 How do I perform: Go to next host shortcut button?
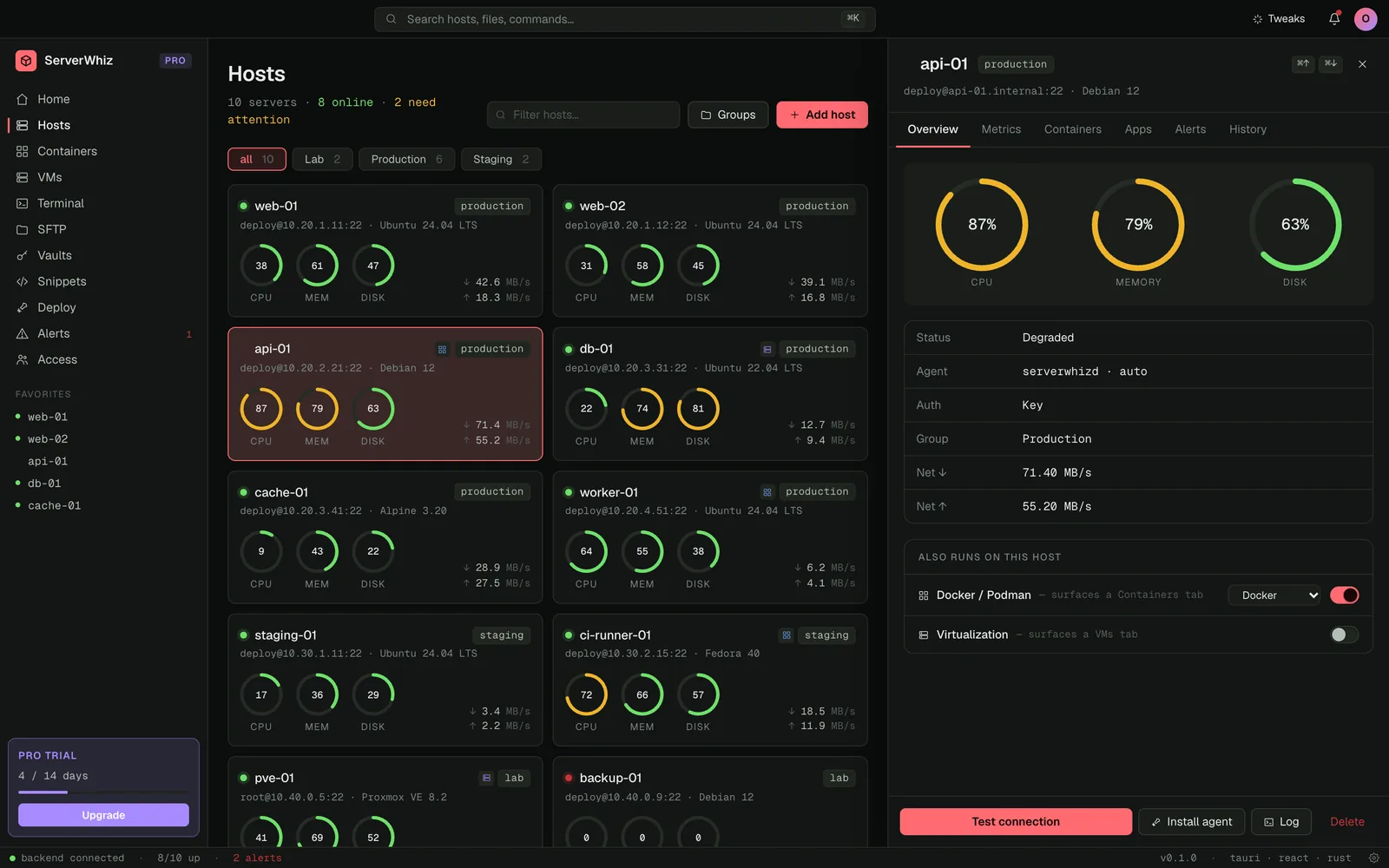[x=1331, y=63]
